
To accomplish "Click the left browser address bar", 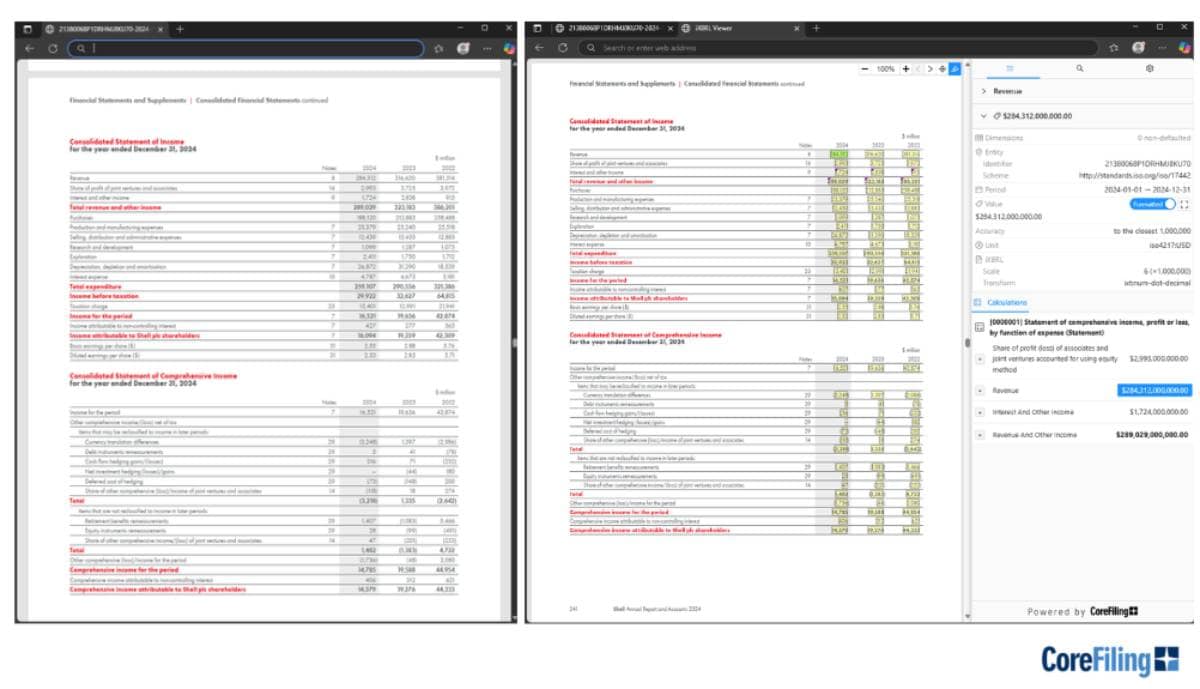I will pos(250,47).
